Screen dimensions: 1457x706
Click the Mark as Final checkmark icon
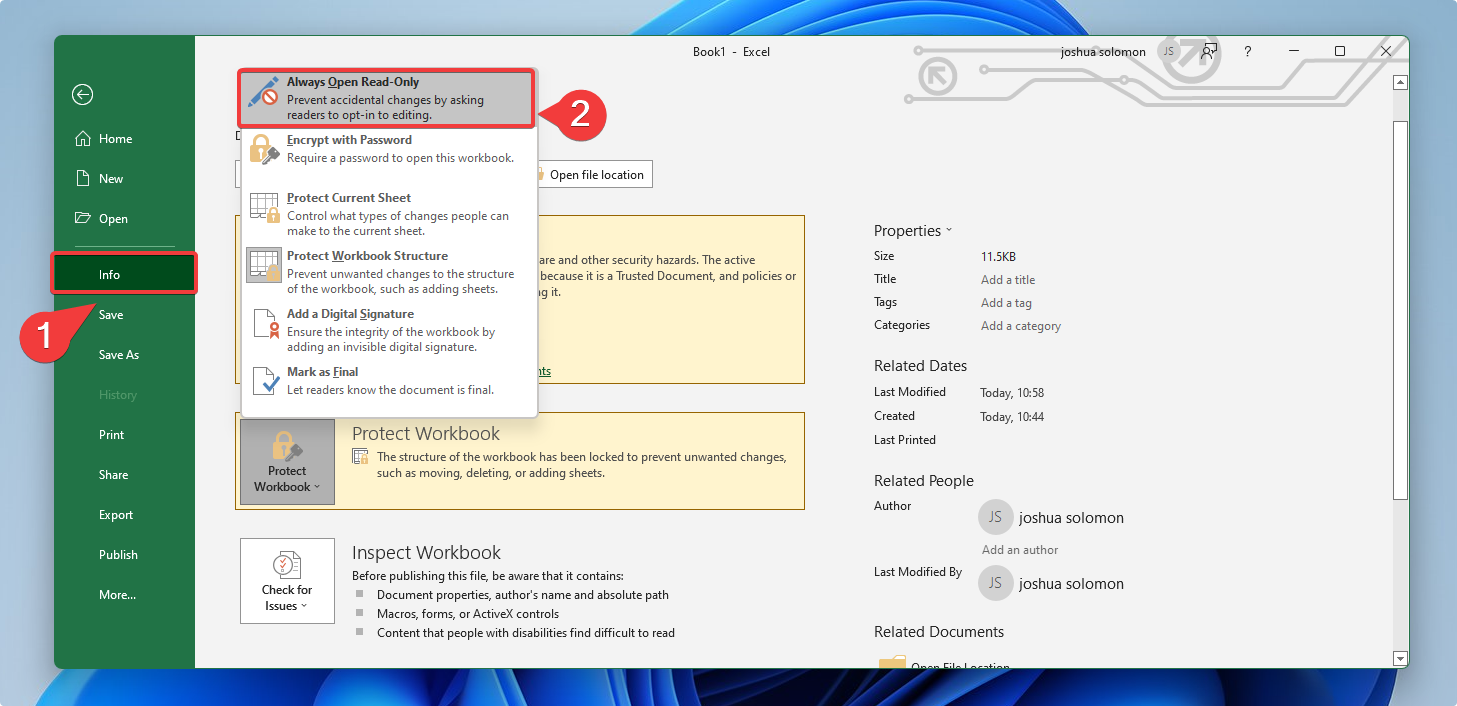(264, 380)
